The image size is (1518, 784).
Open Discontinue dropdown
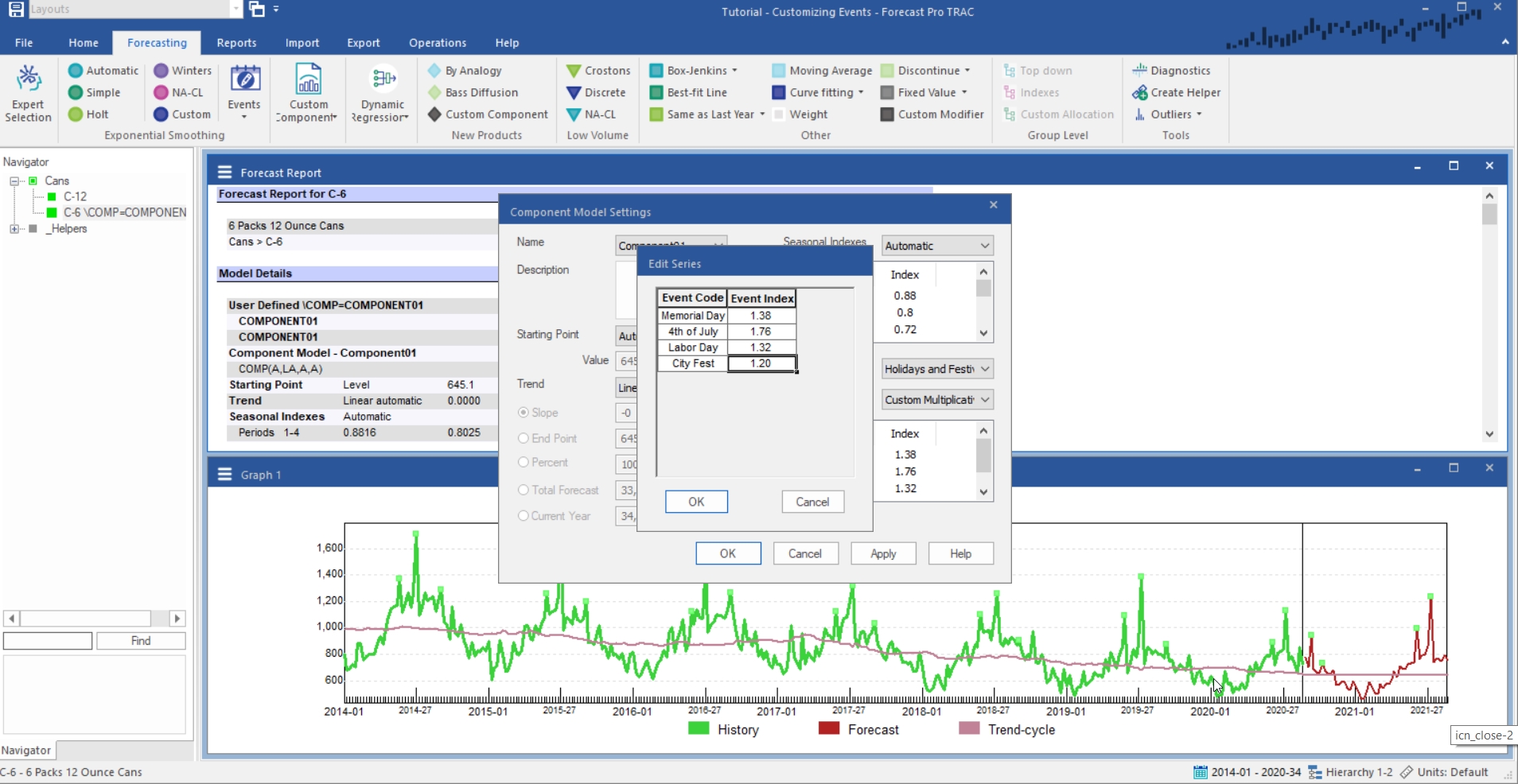point(967,71)
